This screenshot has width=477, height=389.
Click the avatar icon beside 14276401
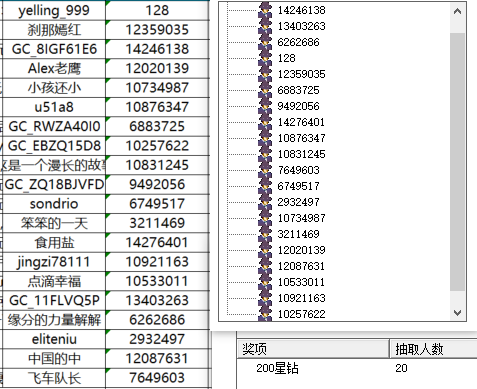click(x=265, y=122)
